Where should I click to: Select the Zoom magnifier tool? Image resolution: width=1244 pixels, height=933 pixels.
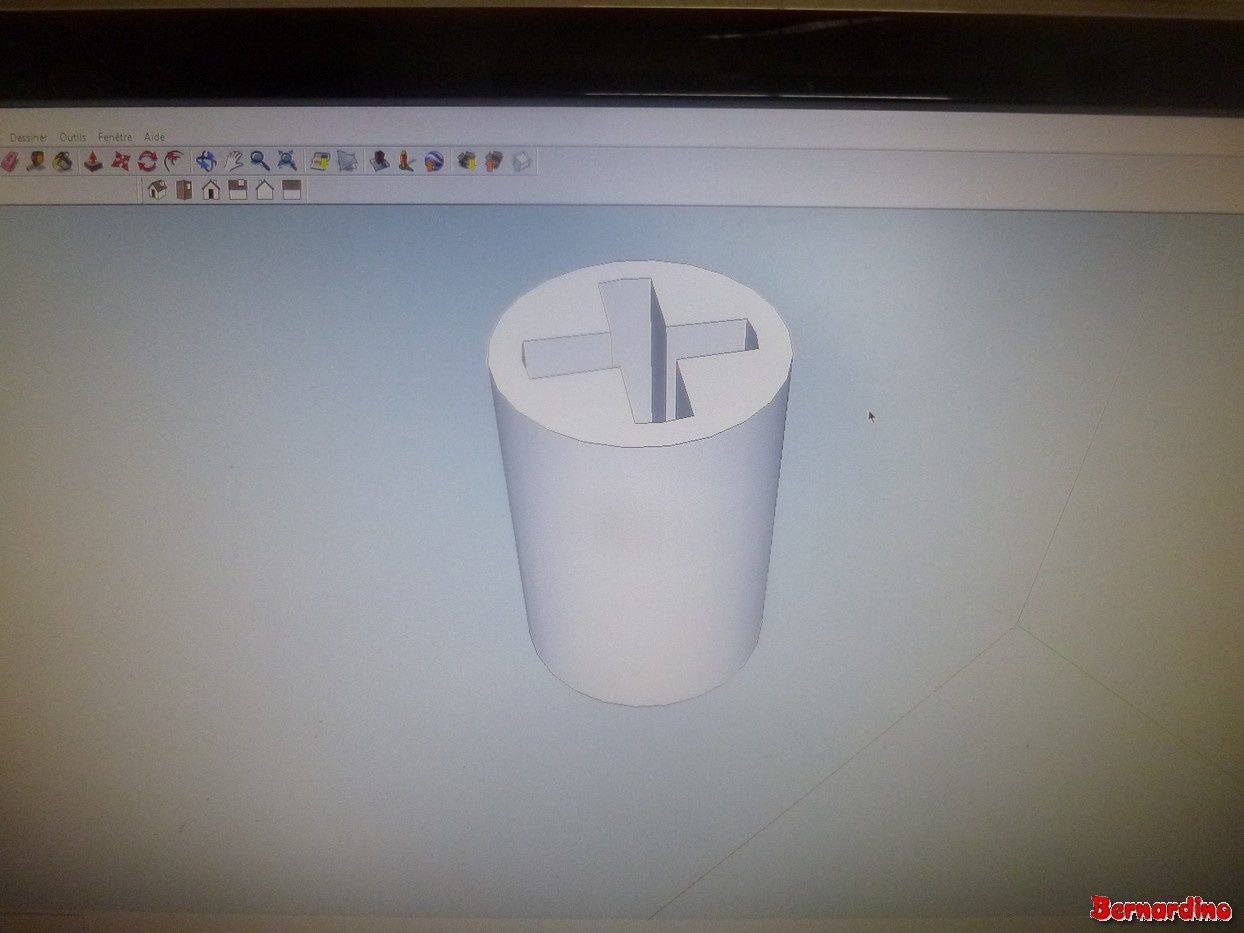260,161
